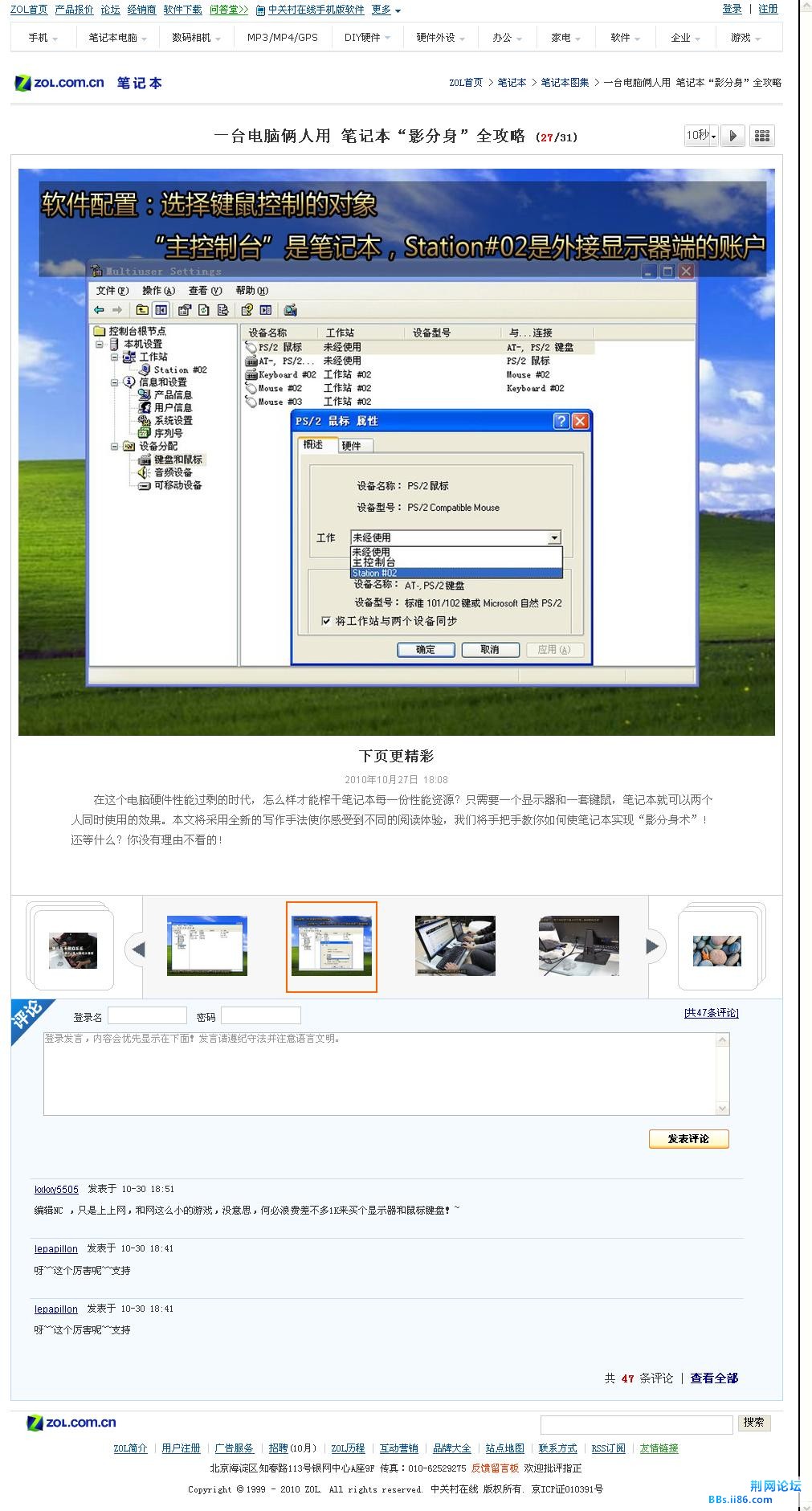Click the 注册 link
The width and height of the screenshot is (812, 1511).
coord(769,9)
